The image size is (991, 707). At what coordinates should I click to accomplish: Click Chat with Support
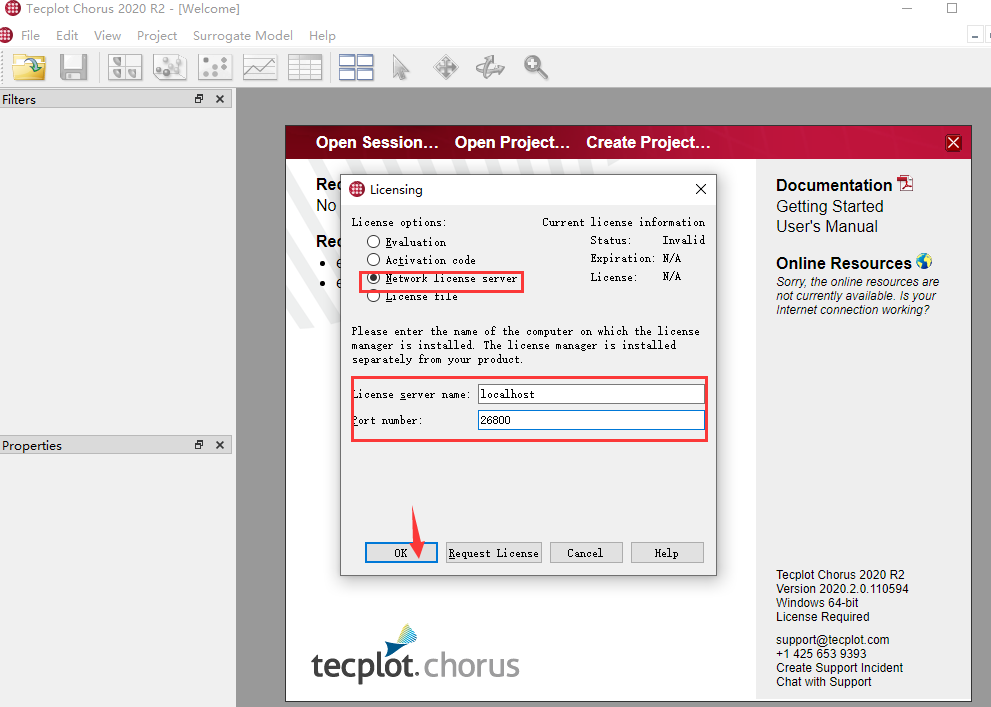point(824,682)
